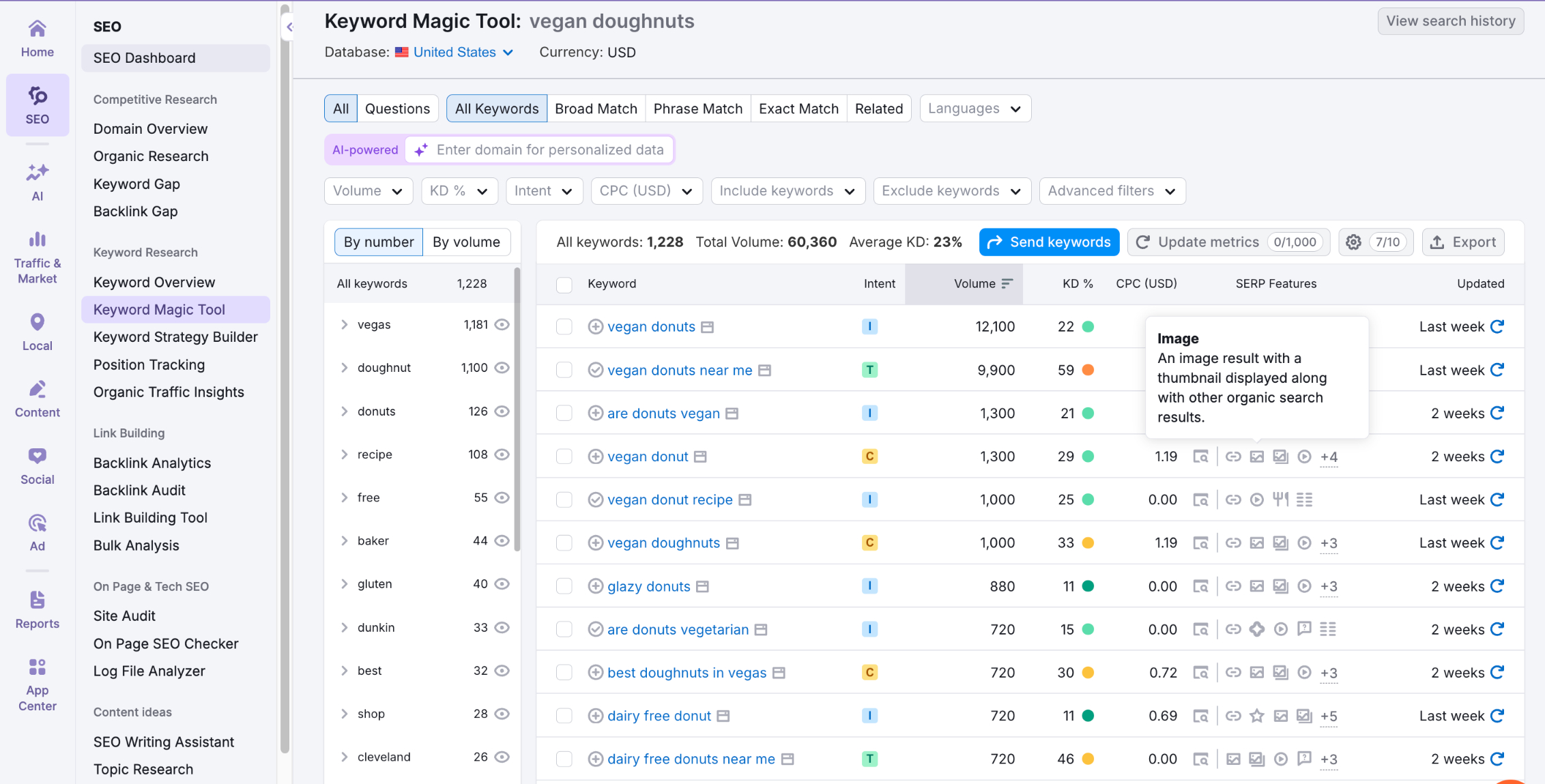This screenshot has height=784, width=1545.
Task: Select the Exact Match tab
Action: [x=798, y=108]
